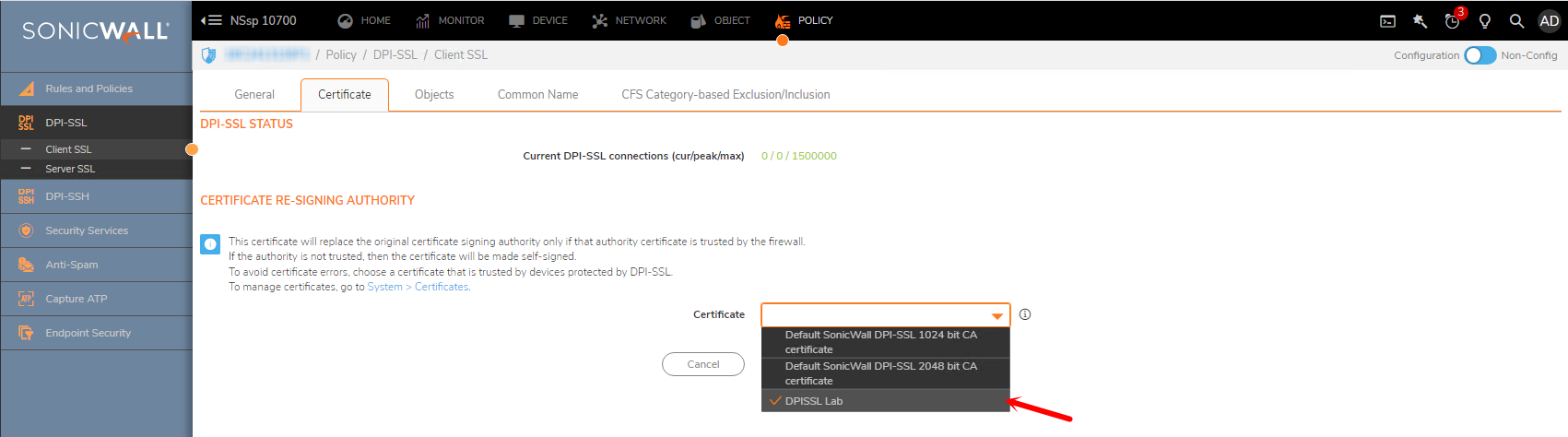Viewport: 1568px width, 437px height.
Task: Follow the System > Certificates link
Action: [419, 287]
